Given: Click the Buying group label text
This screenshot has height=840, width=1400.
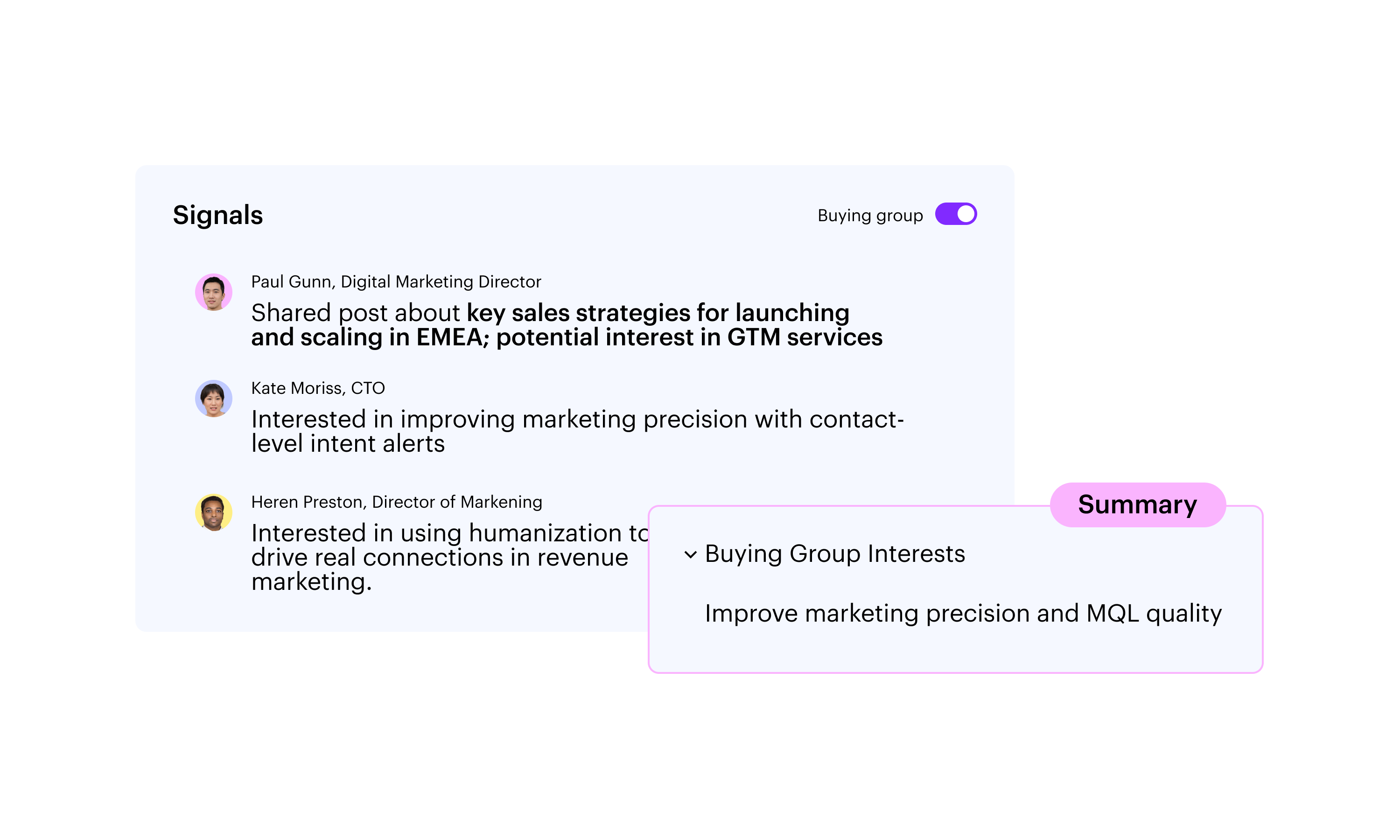Looking at the screenshot, I should 870,215.
